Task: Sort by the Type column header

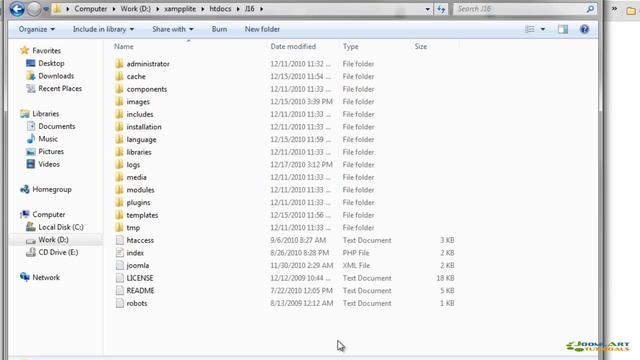Action: (351, 47)
